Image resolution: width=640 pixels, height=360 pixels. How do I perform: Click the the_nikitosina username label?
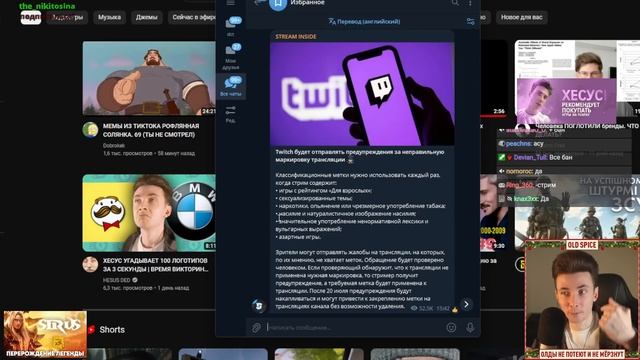coord(47,6)
